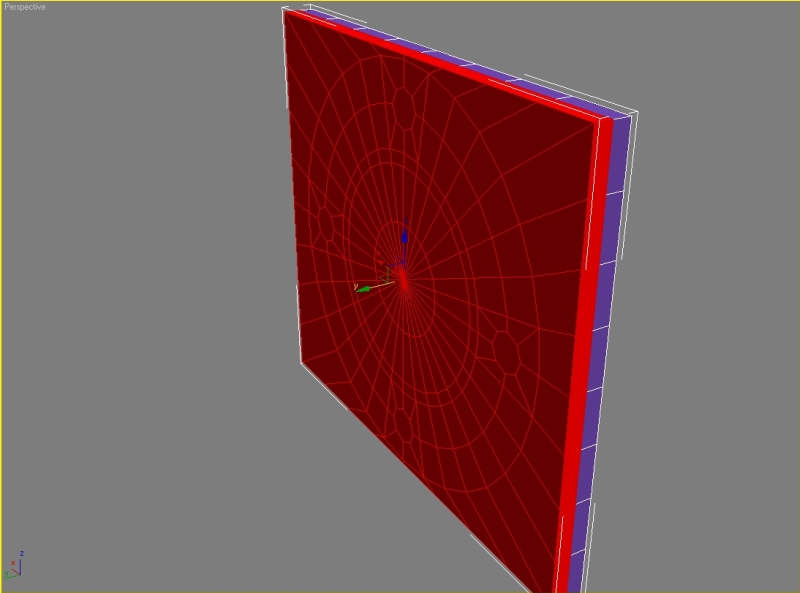The image size is (800, 593).
Task: Open the Perspective viewport label menu
Action: [x=25, y=7]
